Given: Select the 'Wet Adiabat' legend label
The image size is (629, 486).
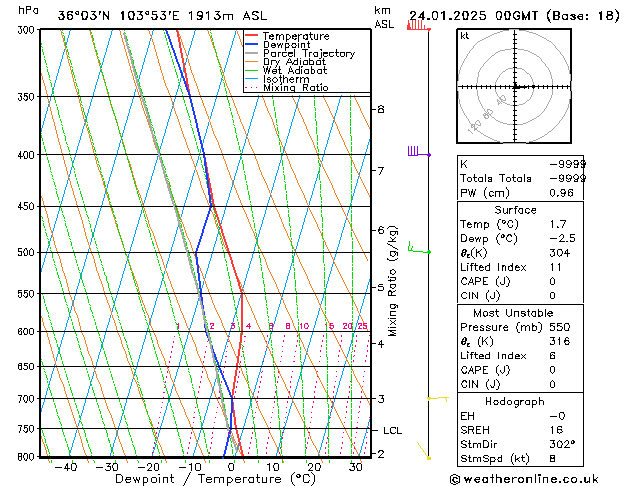Looking at the screenshot, I should [295, 70].
